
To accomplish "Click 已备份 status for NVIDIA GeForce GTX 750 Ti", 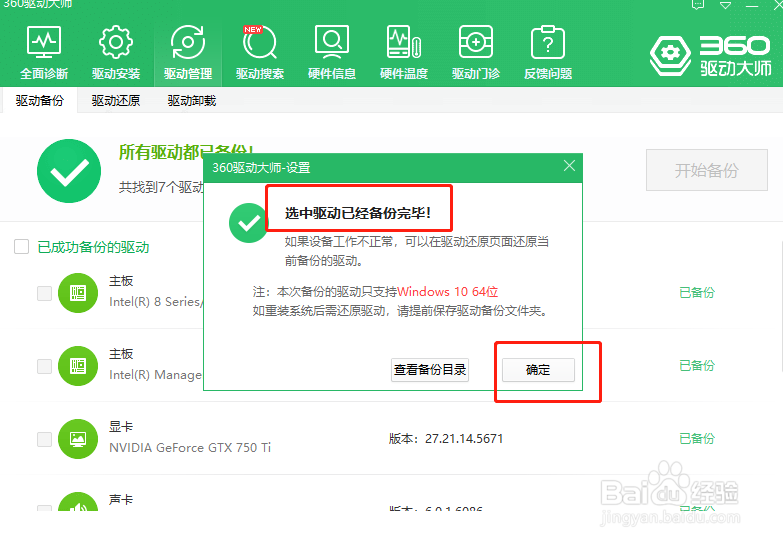I will [x=697, y=439].
